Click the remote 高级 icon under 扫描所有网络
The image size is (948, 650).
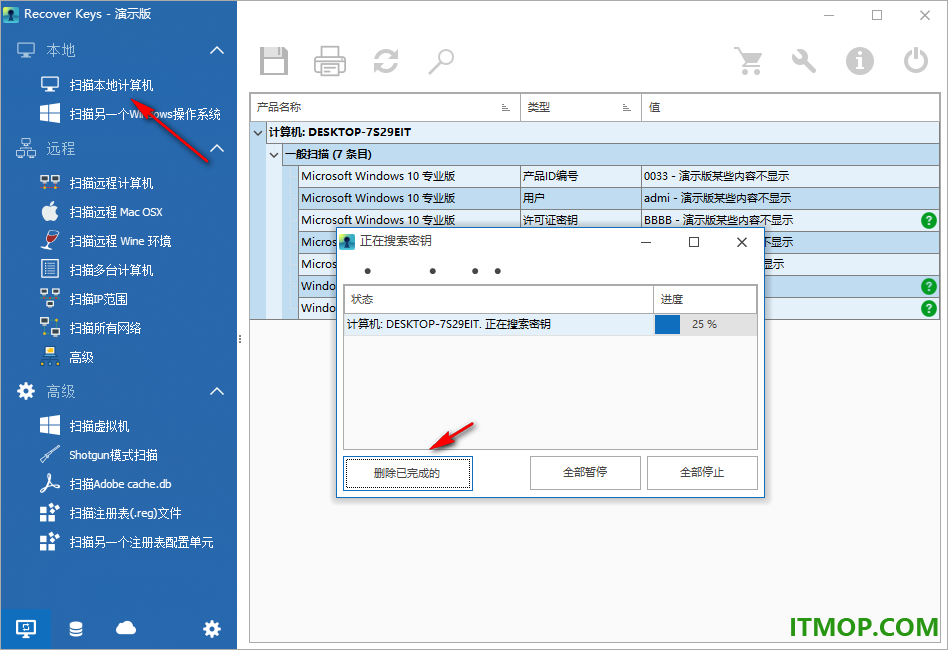tap(50, 357)
